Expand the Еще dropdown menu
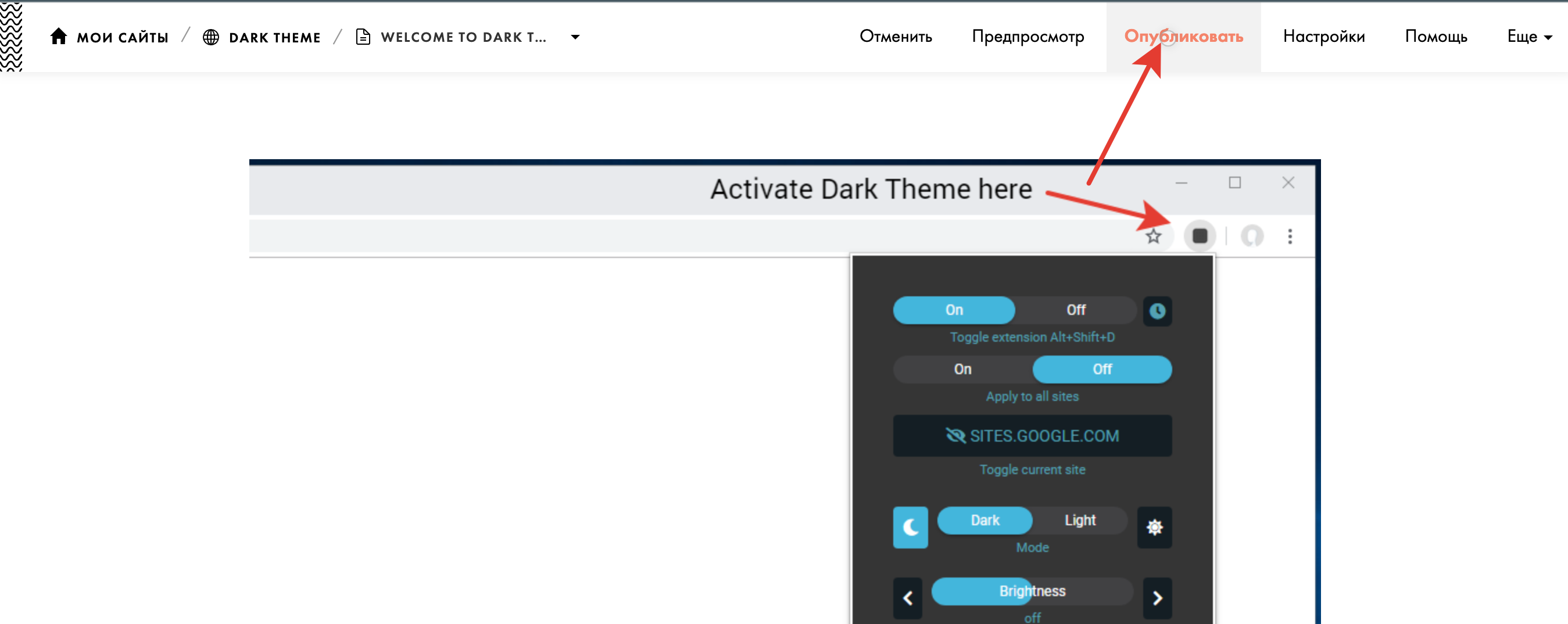This screenshot has height=624, width=1568. point(1528,37)
